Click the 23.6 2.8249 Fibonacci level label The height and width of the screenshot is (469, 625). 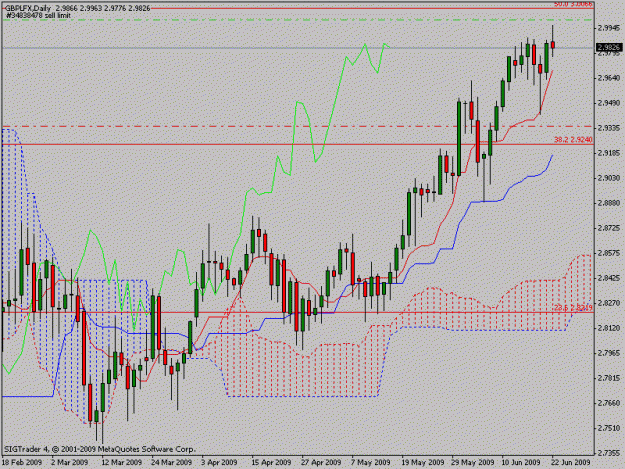point(573,308)
